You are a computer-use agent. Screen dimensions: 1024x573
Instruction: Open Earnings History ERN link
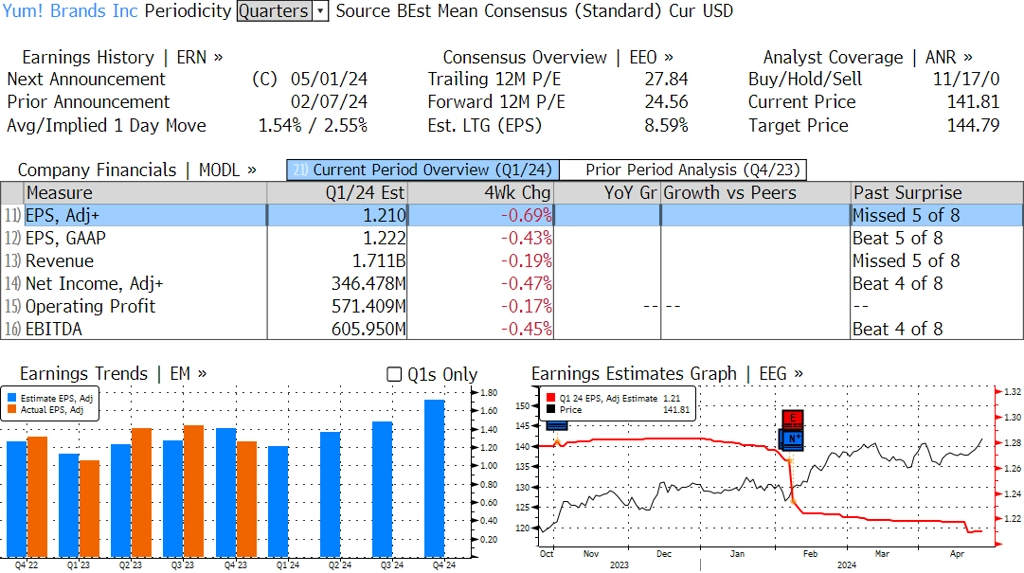122,57
